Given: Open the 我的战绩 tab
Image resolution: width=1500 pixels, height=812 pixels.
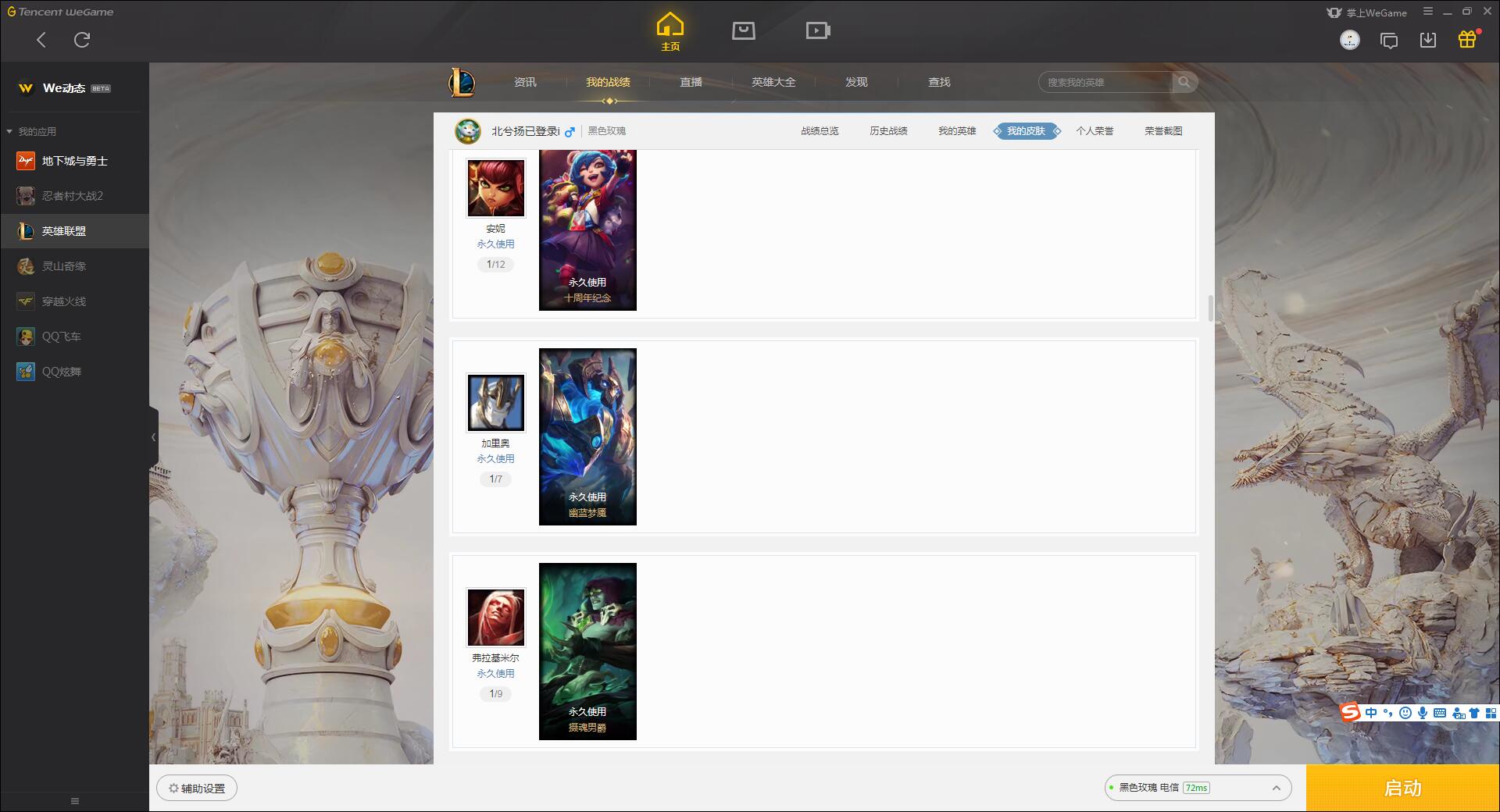Looking at the screenshot, I should click(x=608, y=82).
